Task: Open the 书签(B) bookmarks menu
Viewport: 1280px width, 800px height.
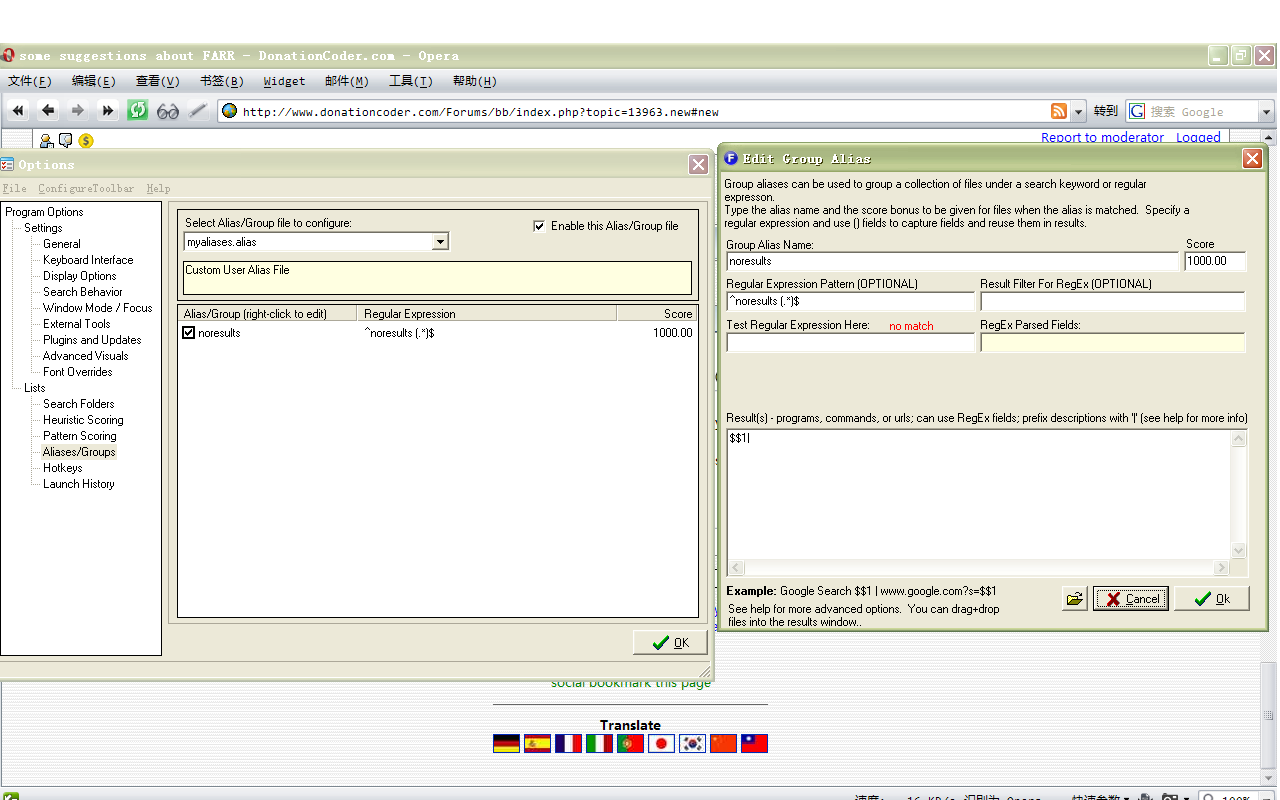Action: tap(222, 81)
